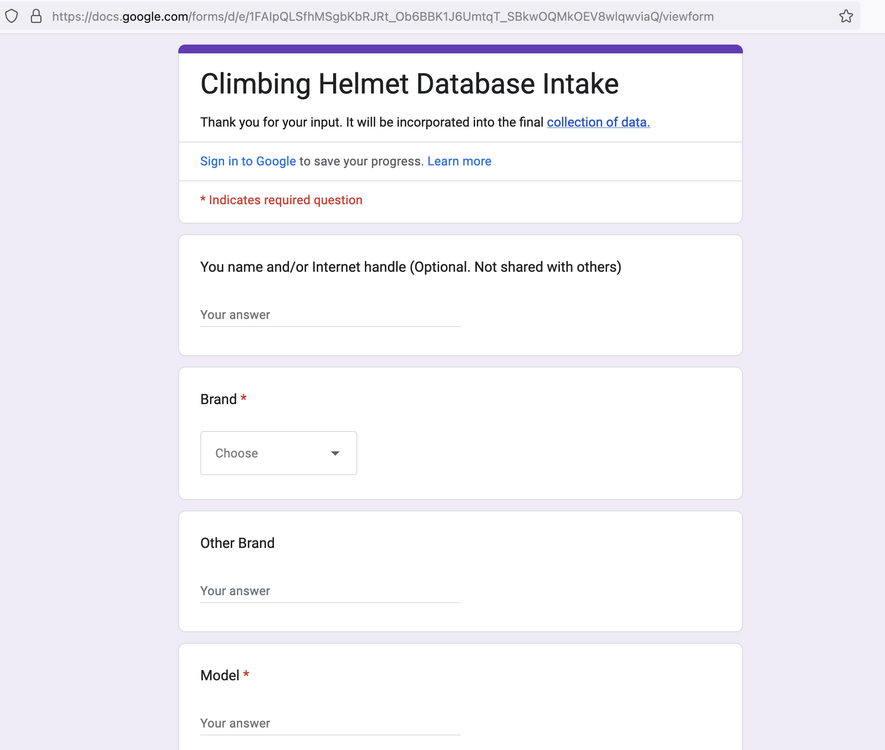
Task: Click the name and Internet handle question text
Action: [x=411, y=267]
